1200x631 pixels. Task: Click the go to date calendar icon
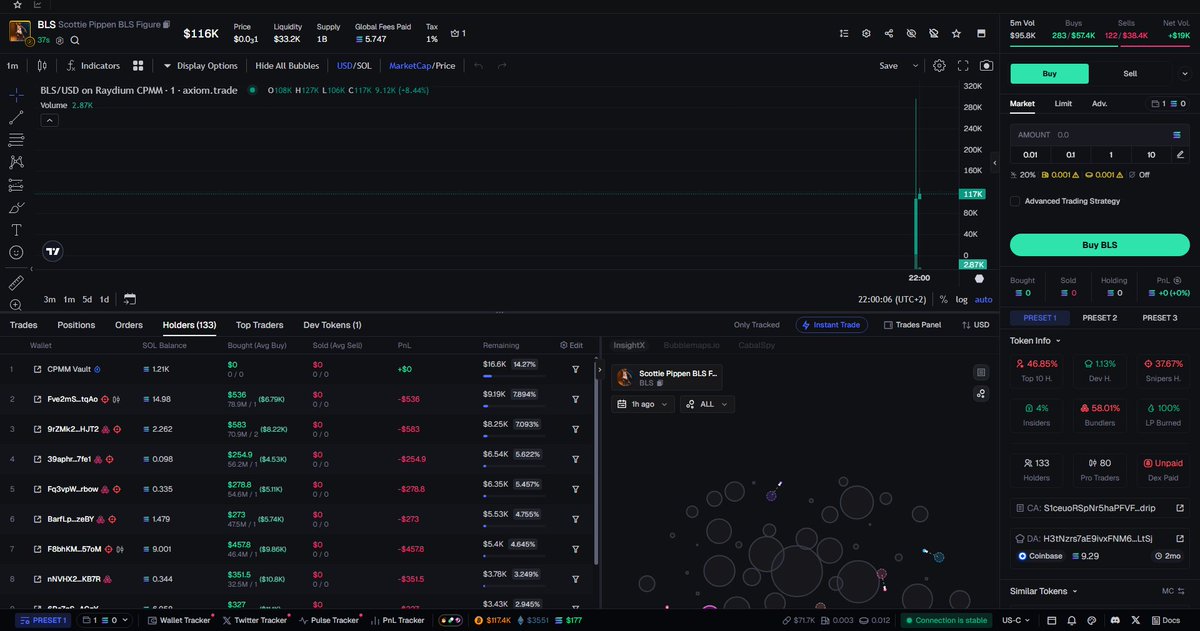(x=130, y=299)
